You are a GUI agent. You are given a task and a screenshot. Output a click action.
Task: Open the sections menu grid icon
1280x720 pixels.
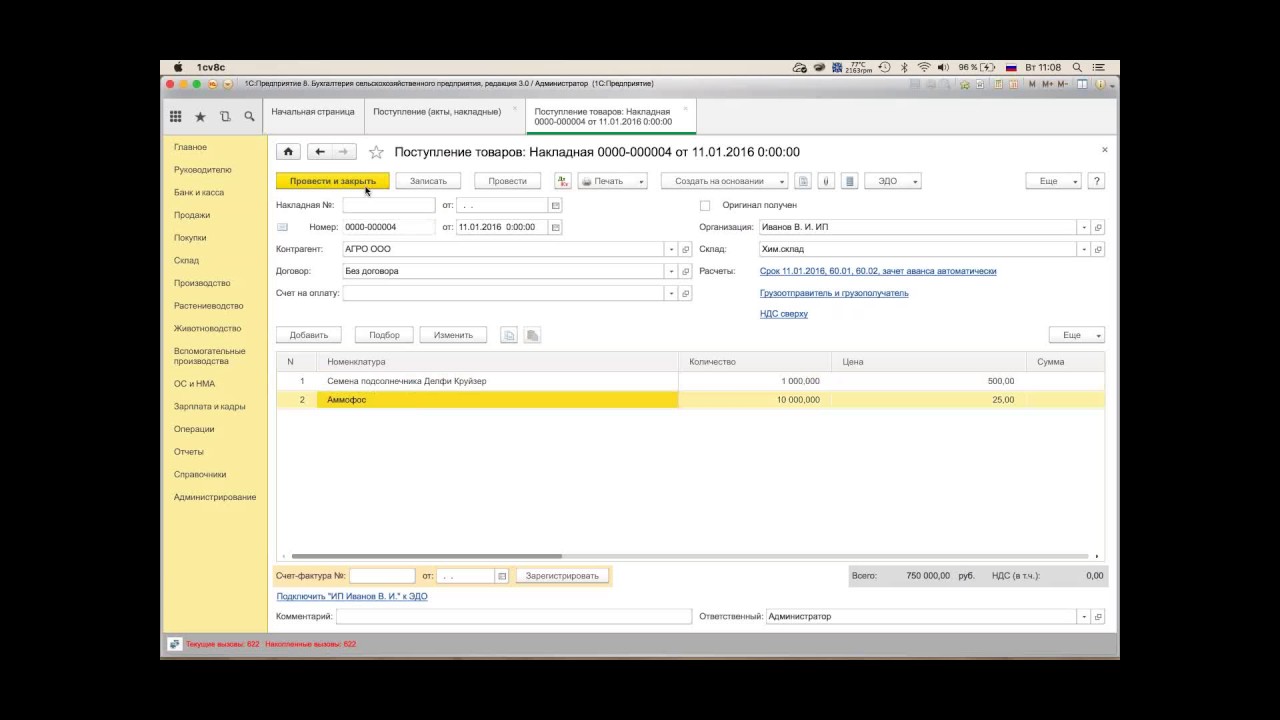click(176, 117)
